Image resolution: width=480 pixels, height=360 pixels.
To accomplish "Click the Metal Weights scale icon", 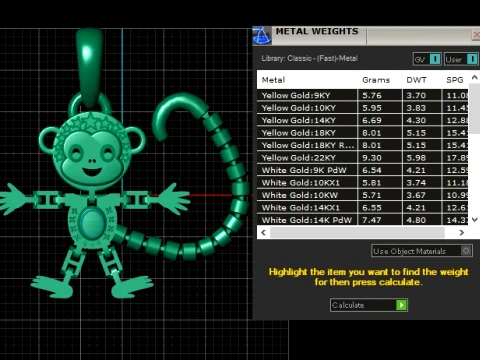I will point(262,36).
